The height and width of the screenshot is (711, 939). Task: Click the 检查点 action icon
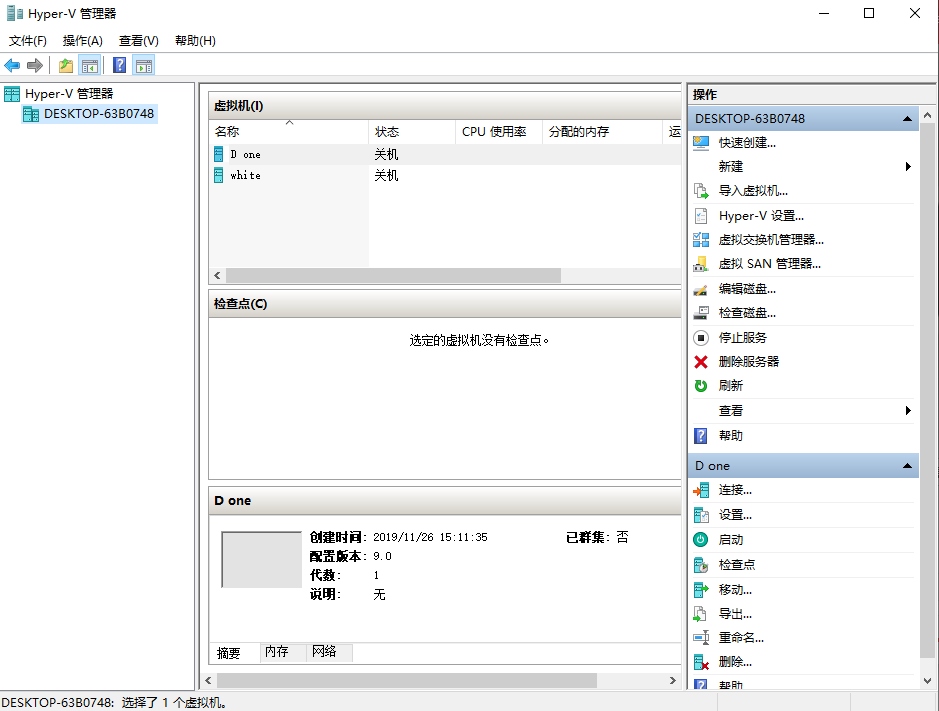pos(701,565)
